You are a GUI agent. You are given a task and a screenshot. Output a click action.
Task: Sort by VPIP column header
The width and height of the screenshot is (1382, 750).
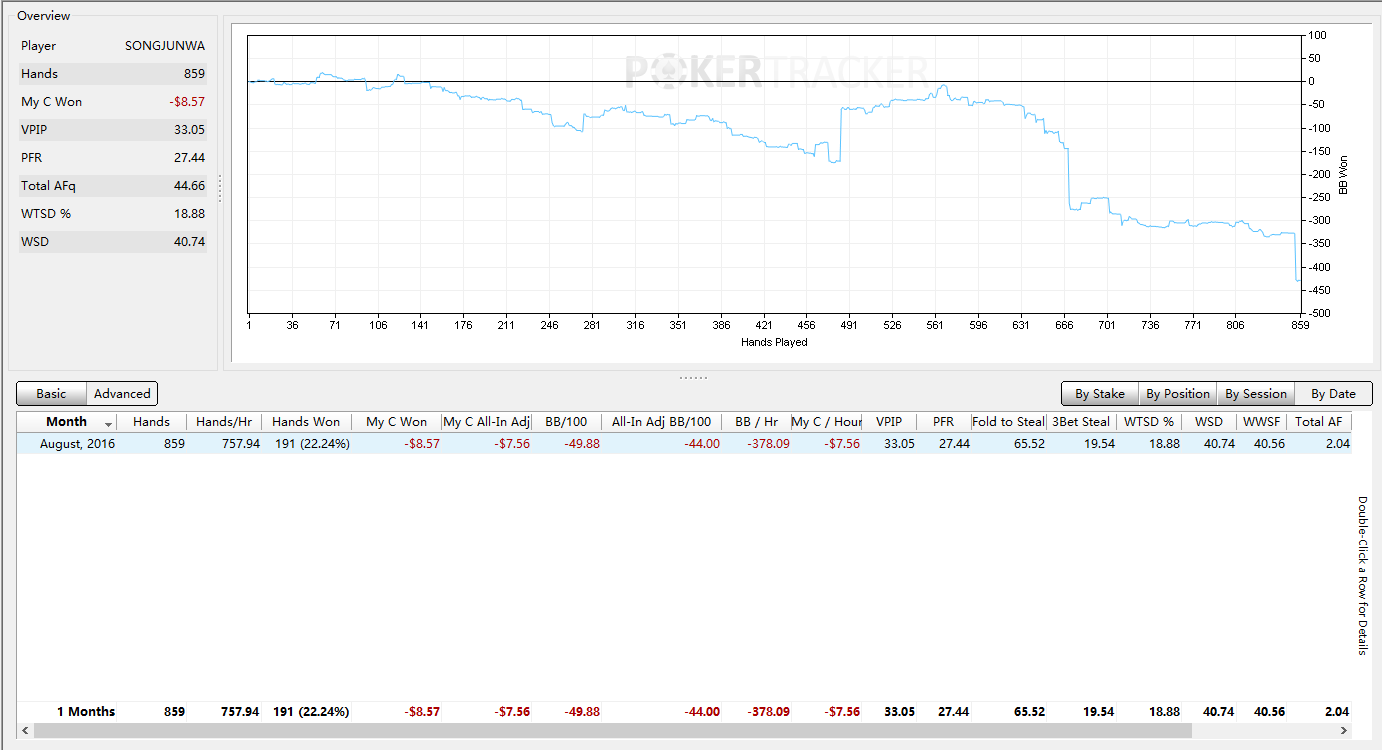click(x=888, y=422)
